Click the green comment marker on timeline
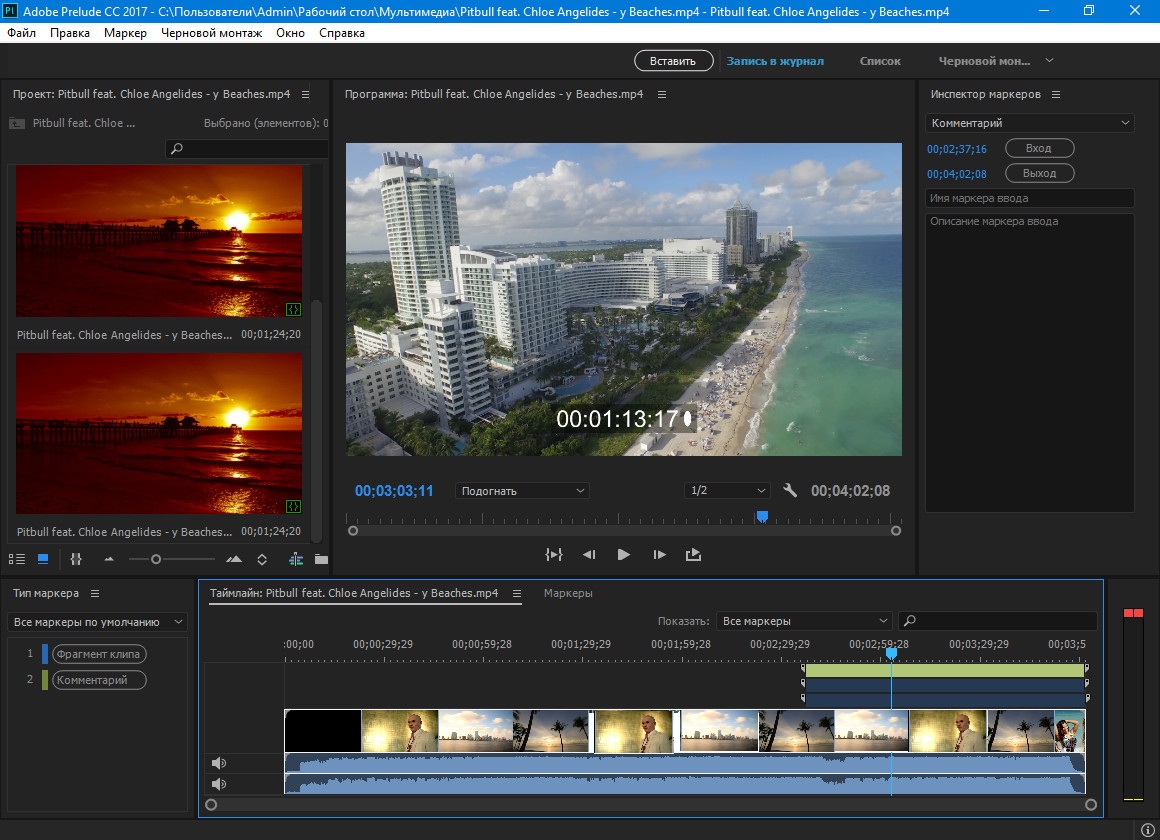This screenshot has width=1160, height=840. tap(945, 670)
